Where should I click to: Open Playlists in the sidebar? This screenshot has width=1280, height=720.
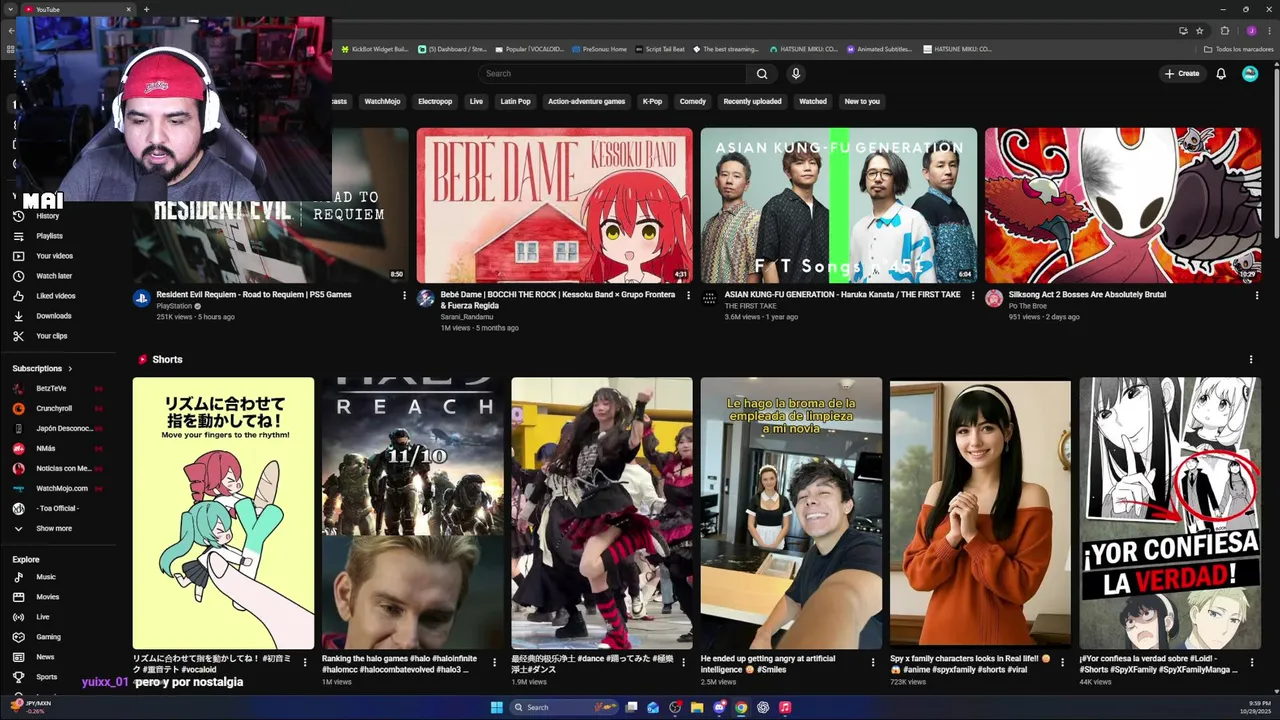click(49, 236)
